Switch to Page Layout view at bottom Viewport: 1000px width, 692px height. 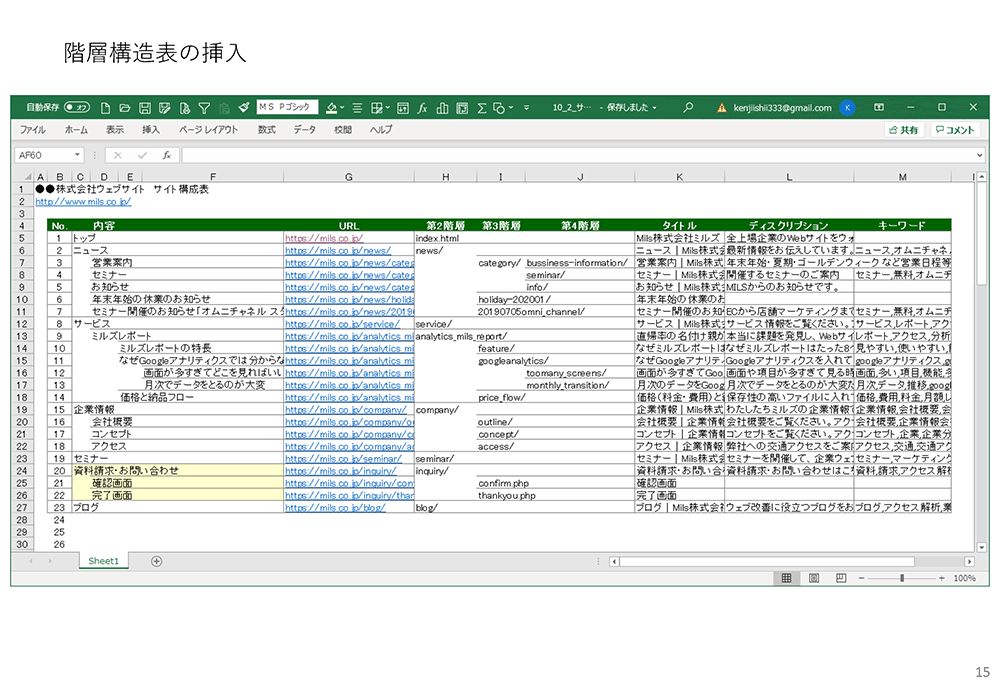click(x=814, y=578)
